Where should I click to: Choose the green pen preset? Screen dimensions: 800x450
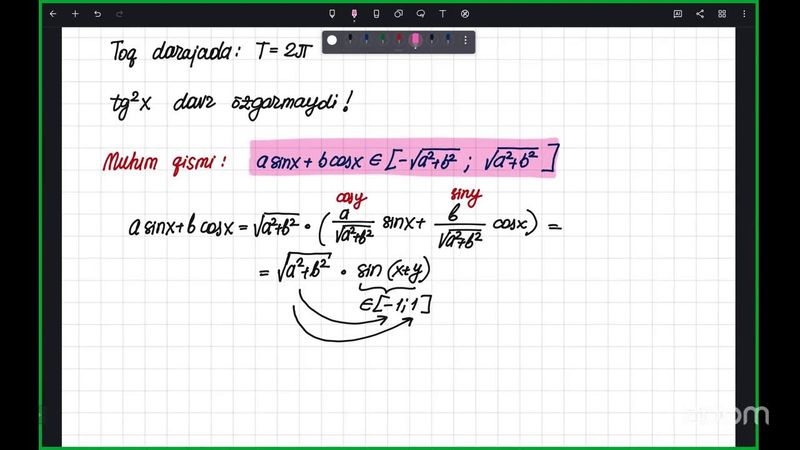click(x=382, y=41)
